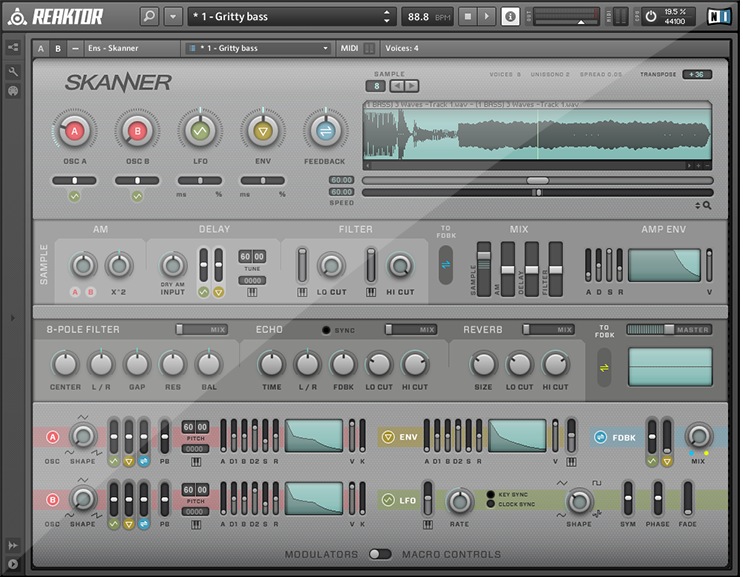Viewport: 743px width, 577px height.
Task: Click the HI CUT filter knob
Action: 400,266
